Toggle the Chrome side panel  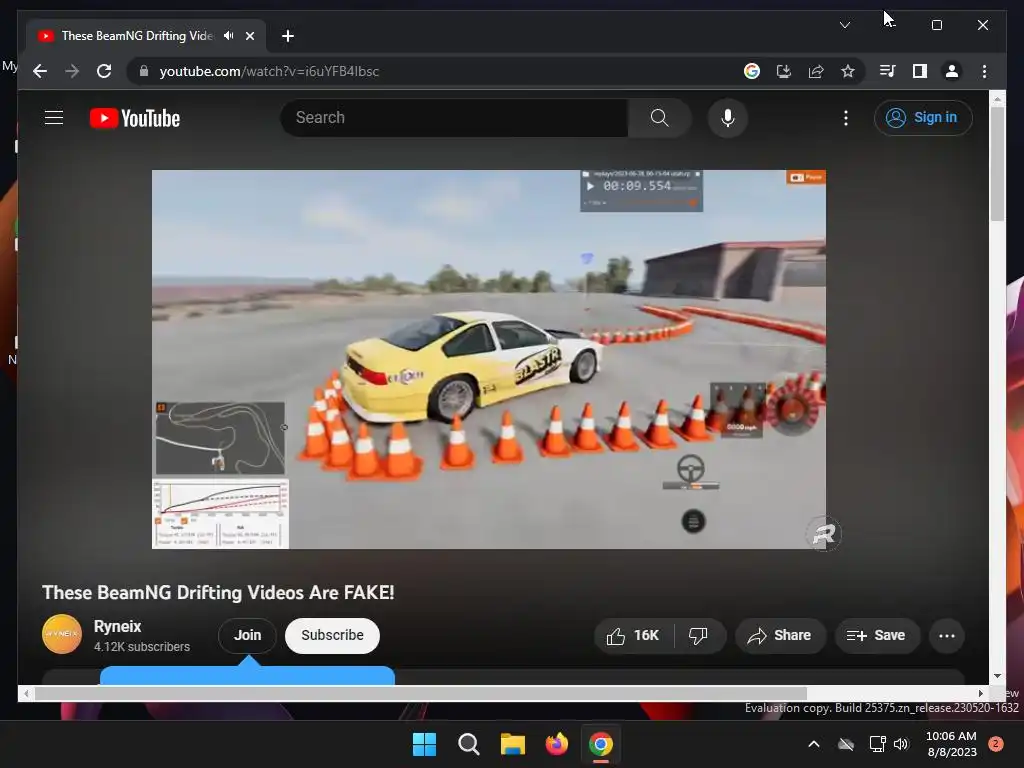pos(920,71)
